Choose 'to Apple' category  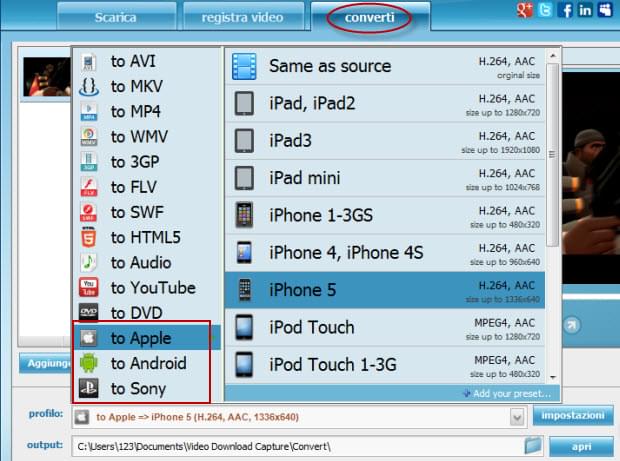pos(147,338)
